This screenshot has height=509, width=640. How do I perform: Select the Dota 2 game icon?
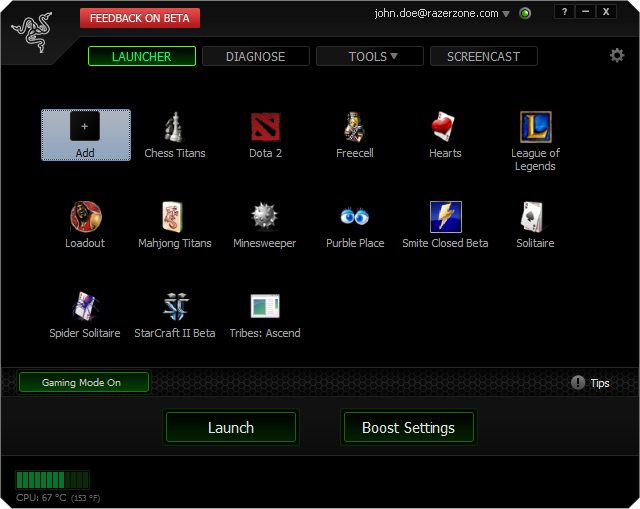click(265, 127)
